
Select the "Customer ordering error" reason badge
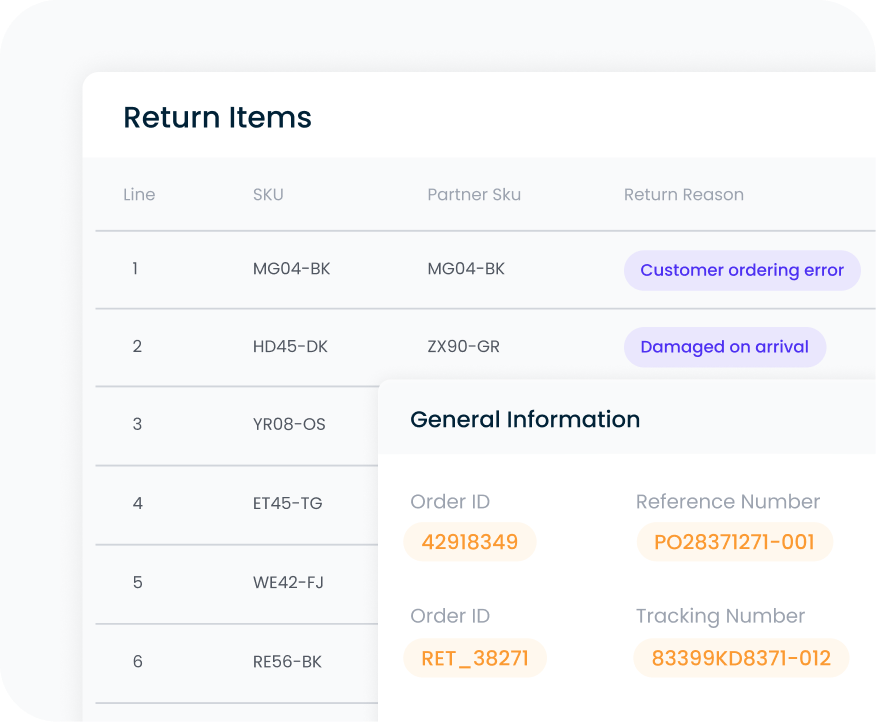click(x=742, y=270)
